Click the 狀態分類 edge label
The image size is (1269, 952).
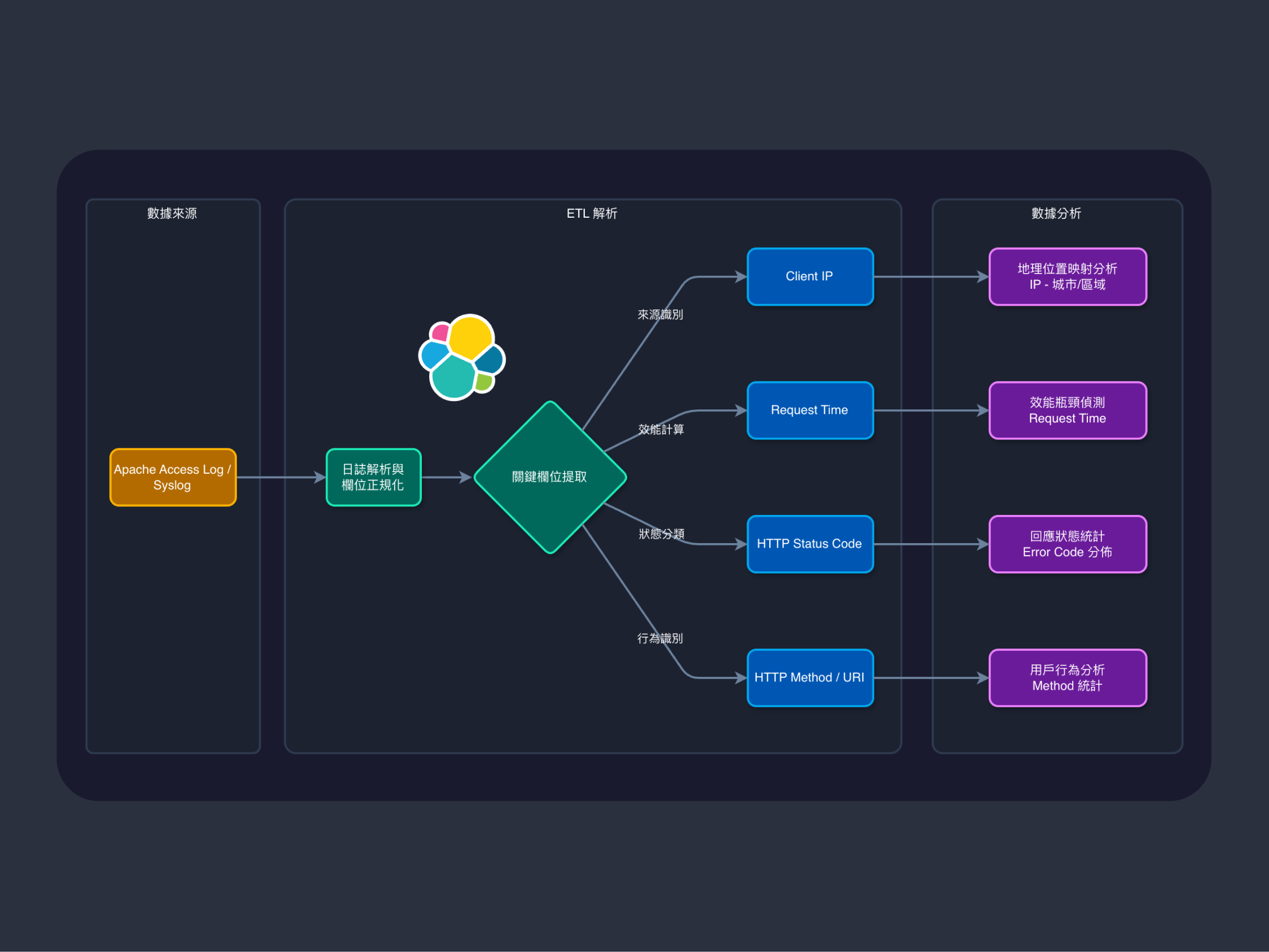point(662,534)
